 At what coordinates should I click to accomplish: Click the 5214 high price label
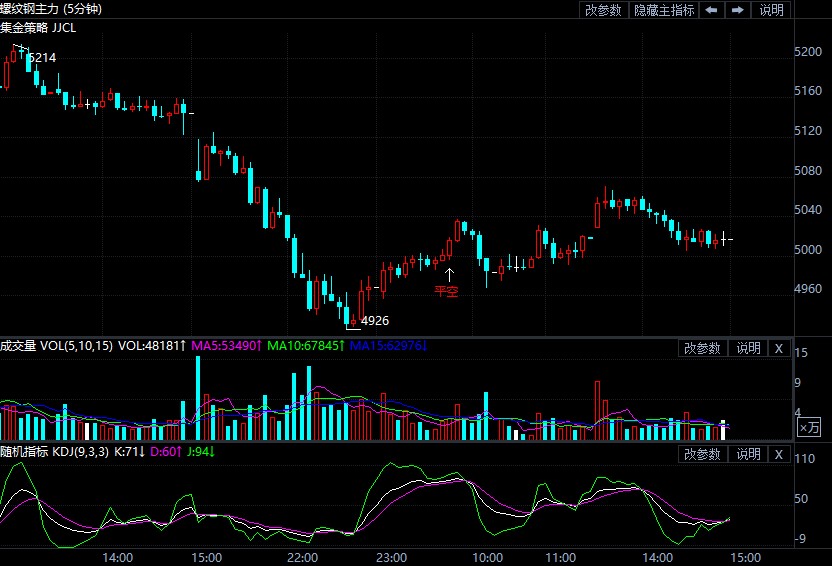point(42,58)
